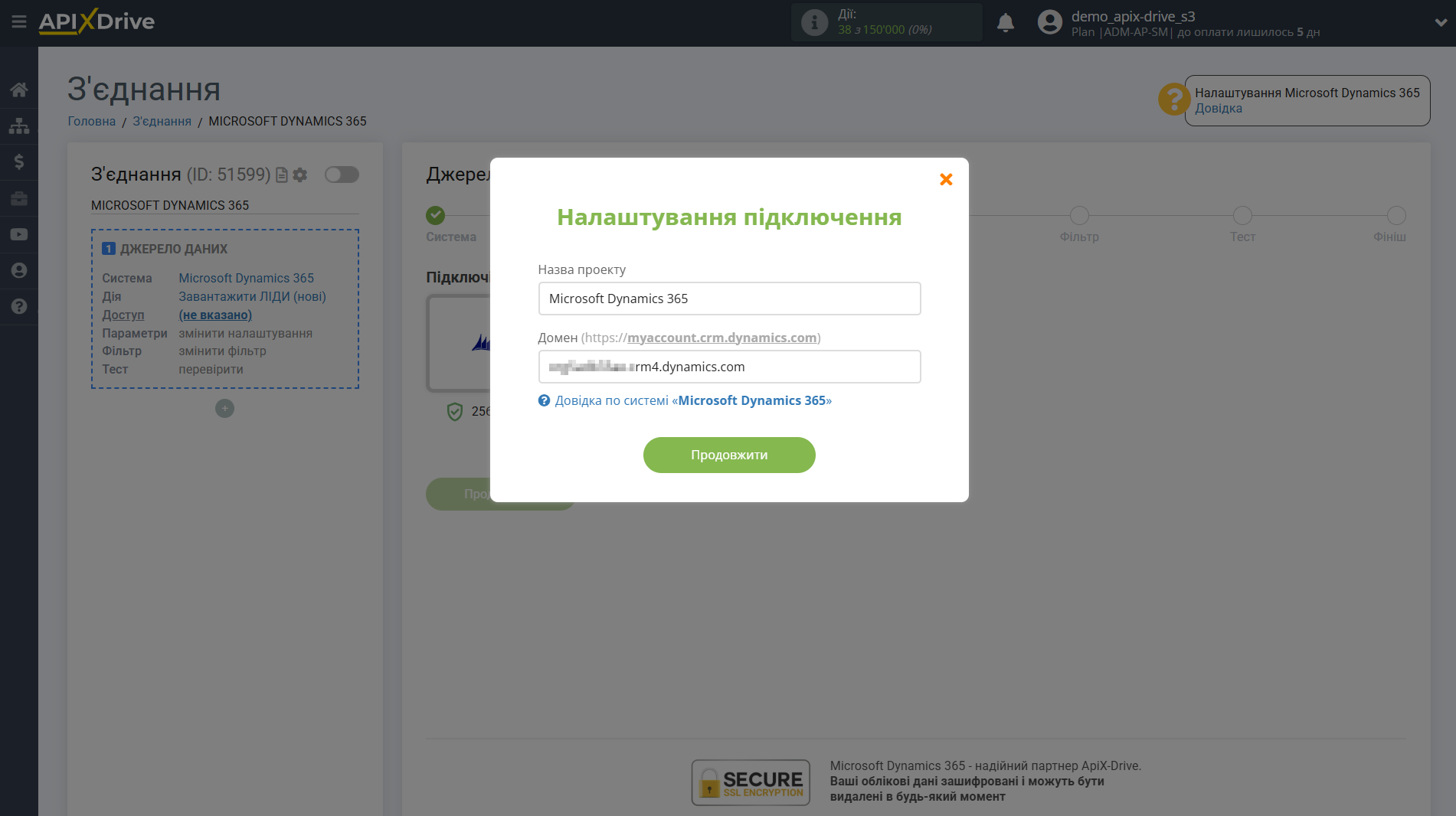Open Завантажити ЛІДИ (нові) action link
Image resolution: width=1456 pixels, height=816 pixels.
pos(253,296)
